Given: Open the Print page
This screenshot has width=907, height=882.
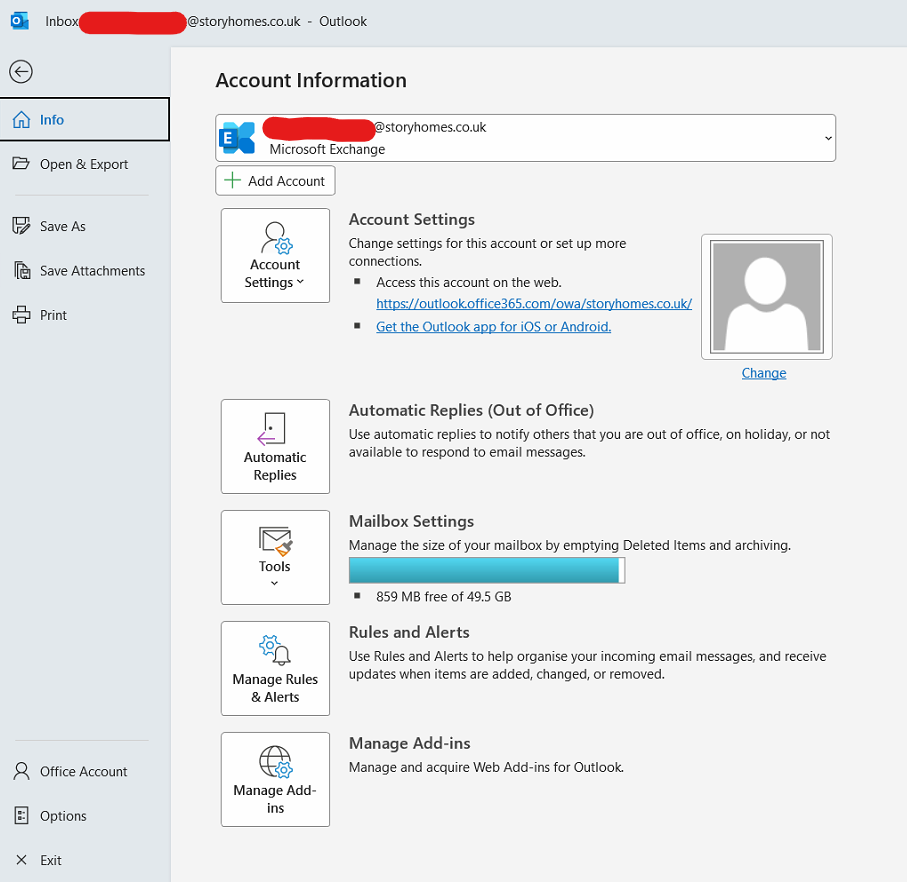Looking at the screenshot, I should click(x=84, y=315).
